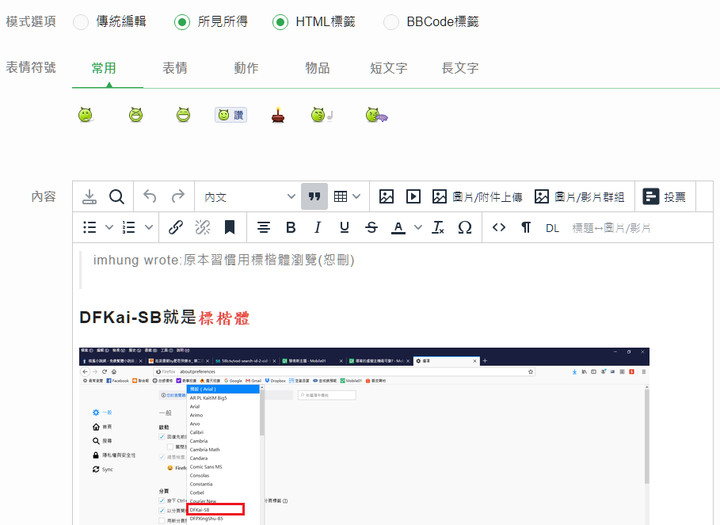Switch to 表情 emoticon tab
The image size is (720, 525).
[175, 68]
